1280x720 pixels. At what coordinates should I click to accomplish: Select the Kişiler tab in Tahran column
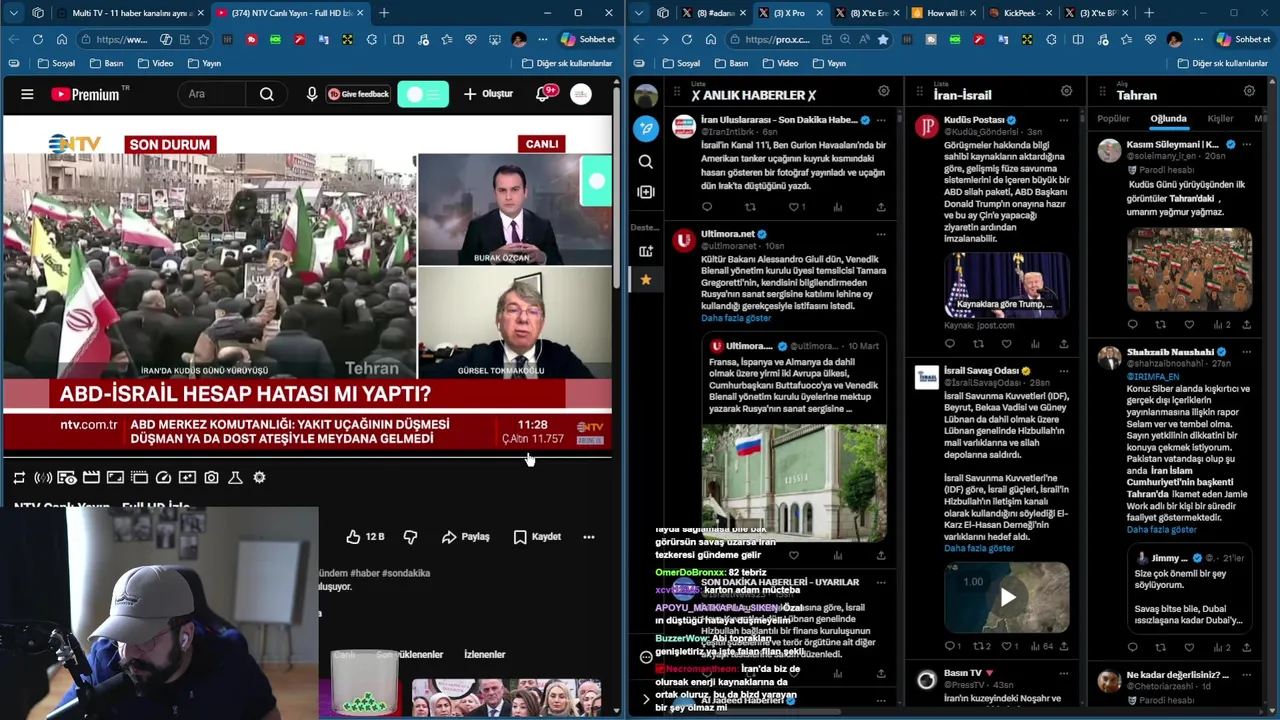[x=1220, y=118]
